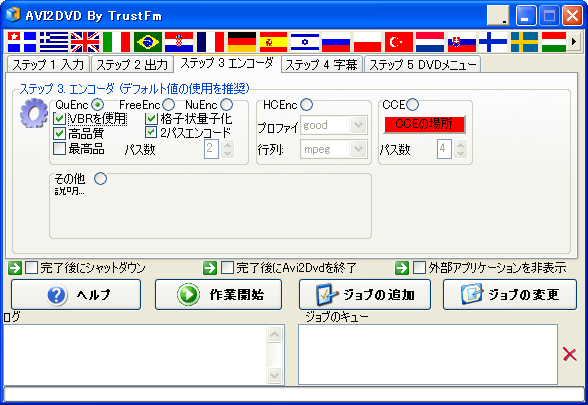This screenshot has width=588, height=405.
Task: Select the その他 radio button
Action: pyautogui.click(x=100, y=178)
